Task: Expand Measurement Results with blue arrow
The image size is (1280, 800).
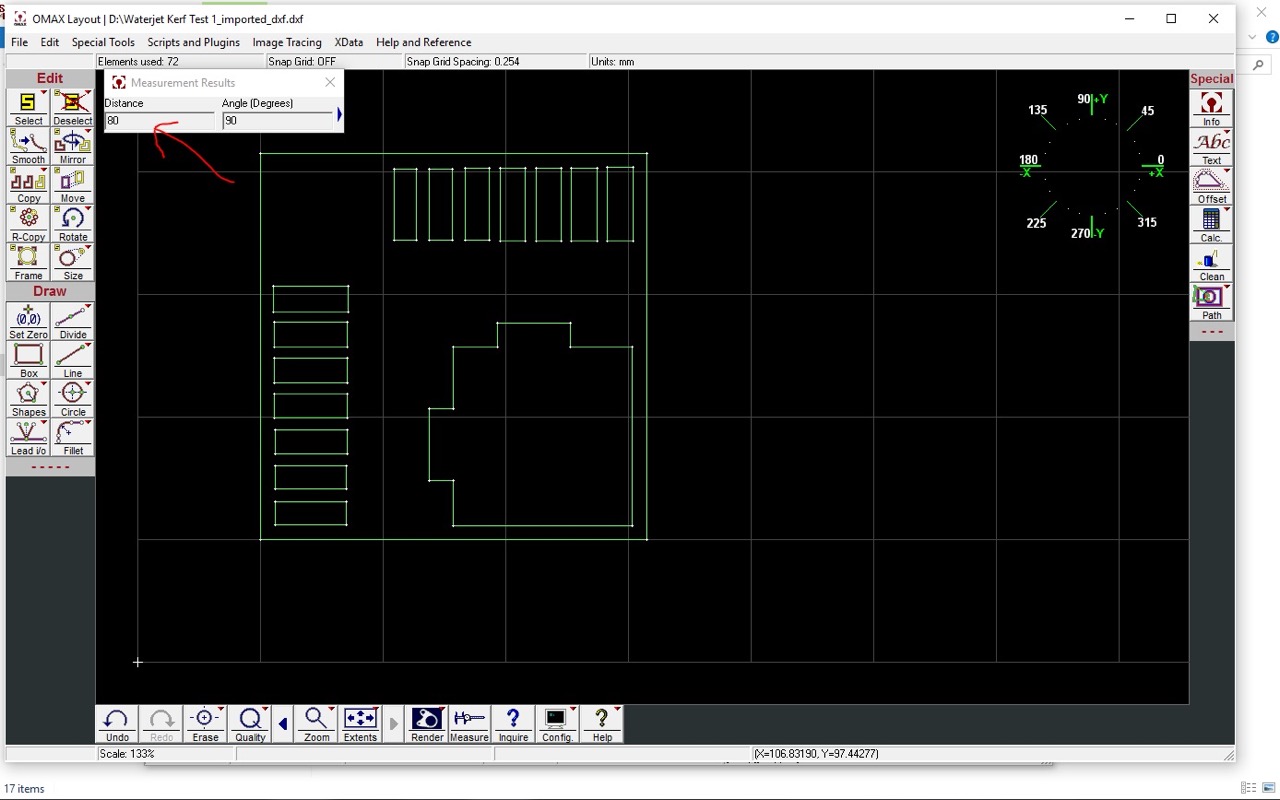Action: tap(339, 115)
